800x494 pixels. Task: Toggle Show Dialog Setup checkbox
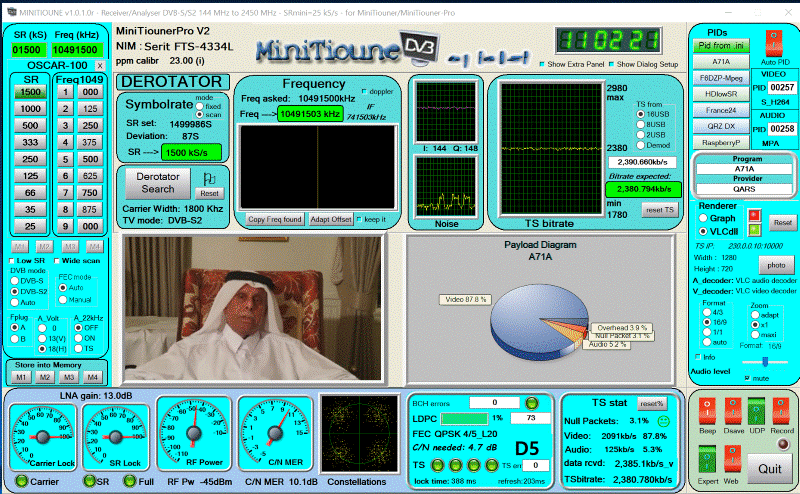[x=611, y=64]
